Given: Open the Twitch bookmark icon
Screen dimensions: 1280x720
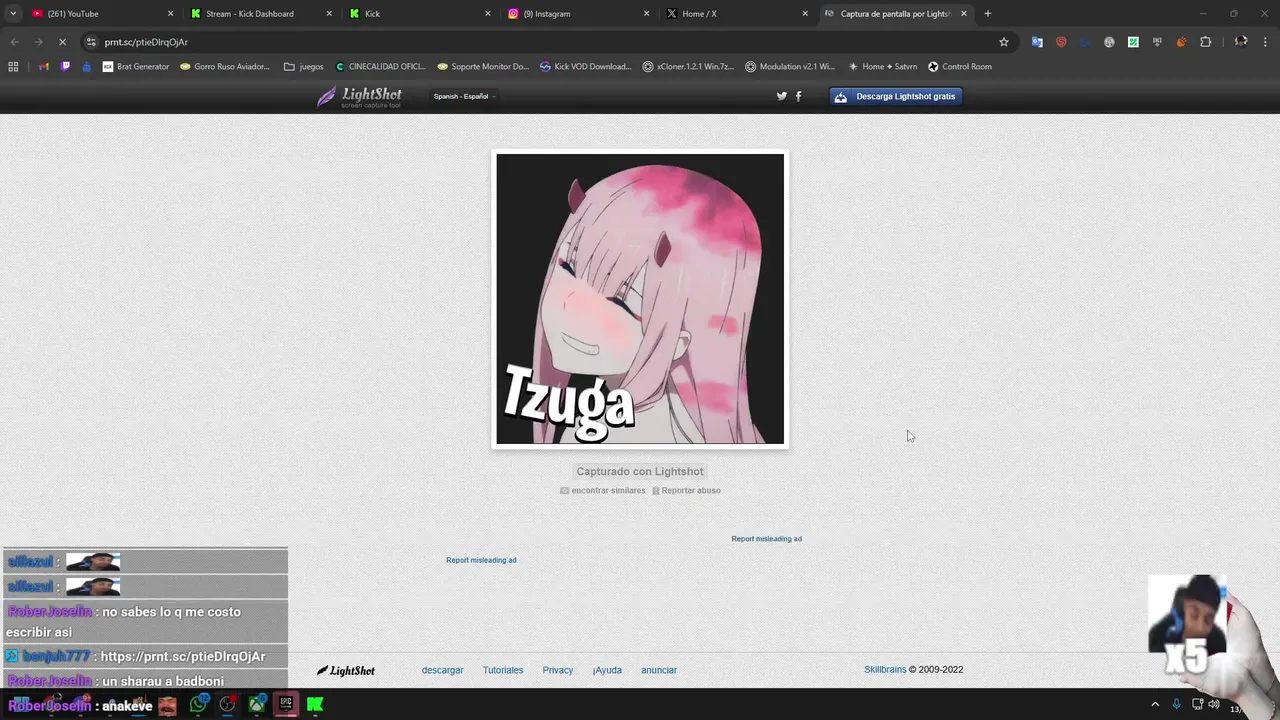Looking at the screenshot, I should 65,67.
